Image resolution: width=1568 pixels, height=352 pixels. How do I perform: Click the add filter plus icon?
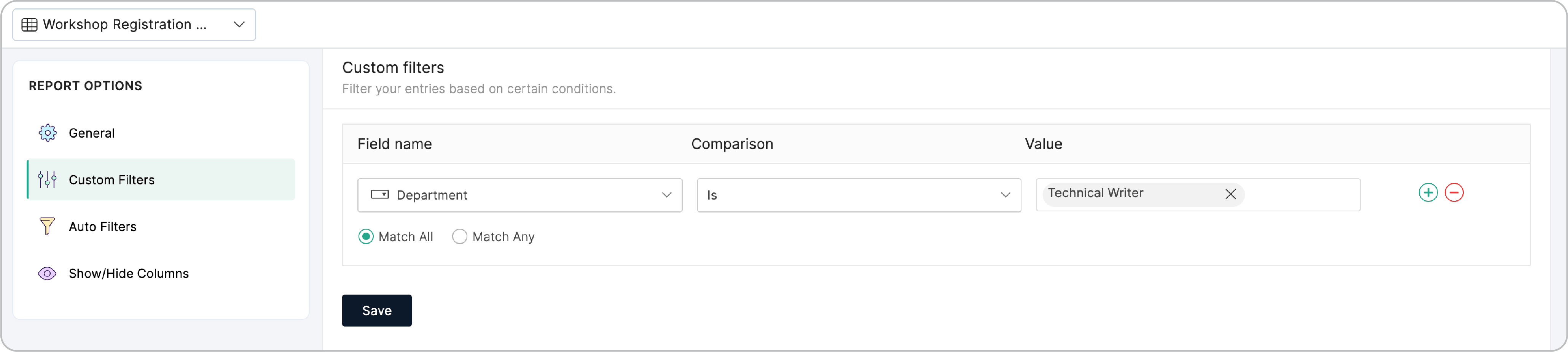(1429, 192)
